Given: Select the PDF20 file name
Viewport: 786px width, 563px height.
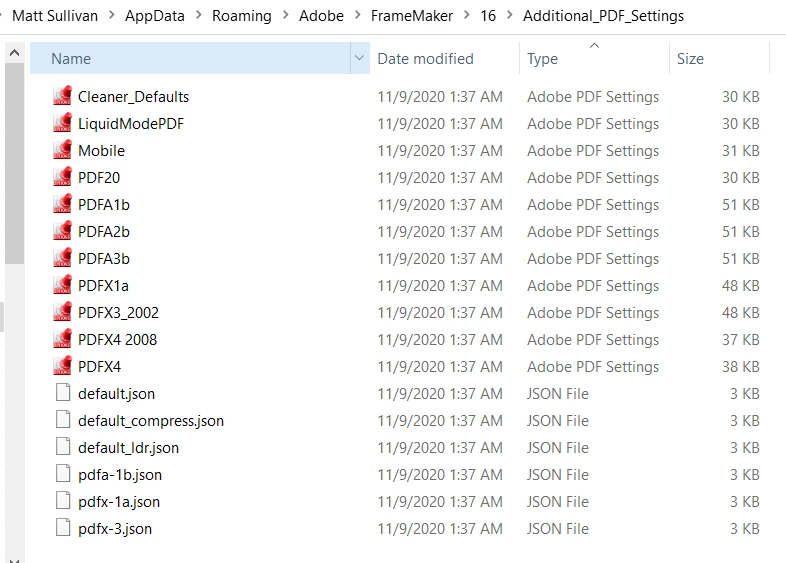Looking at the screenshot, I should tap(99, 177).
